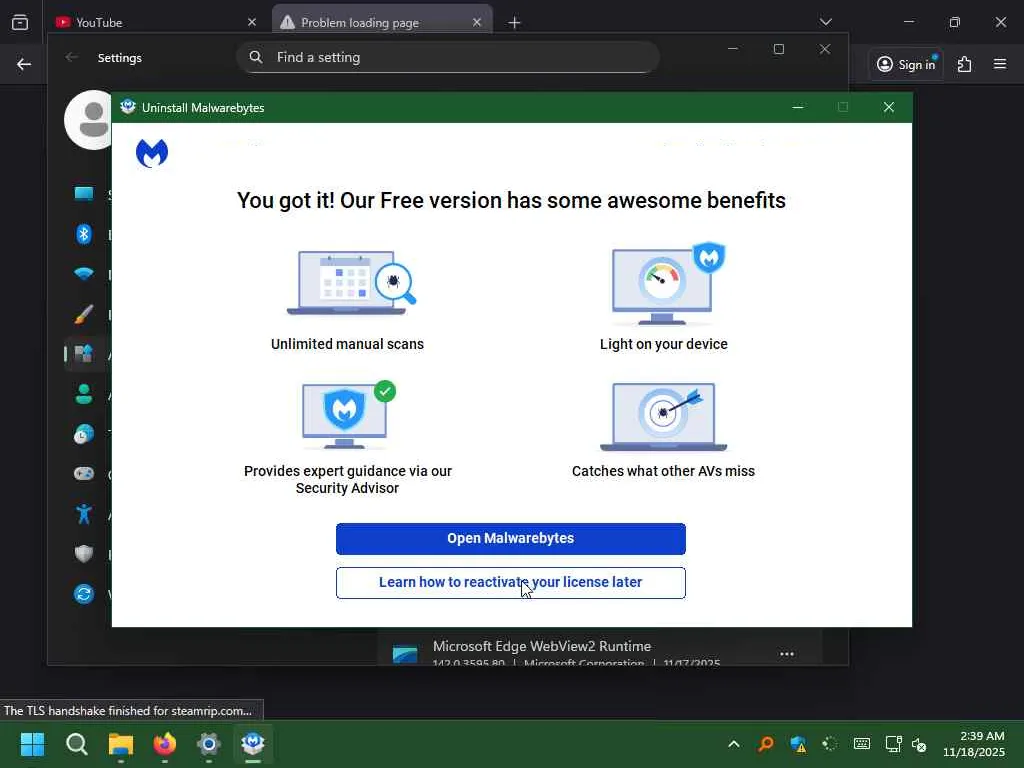Open a new browser tab
Image resolution: width=1024 pixels, height=768 pixels.
click(x=515, y=23)
